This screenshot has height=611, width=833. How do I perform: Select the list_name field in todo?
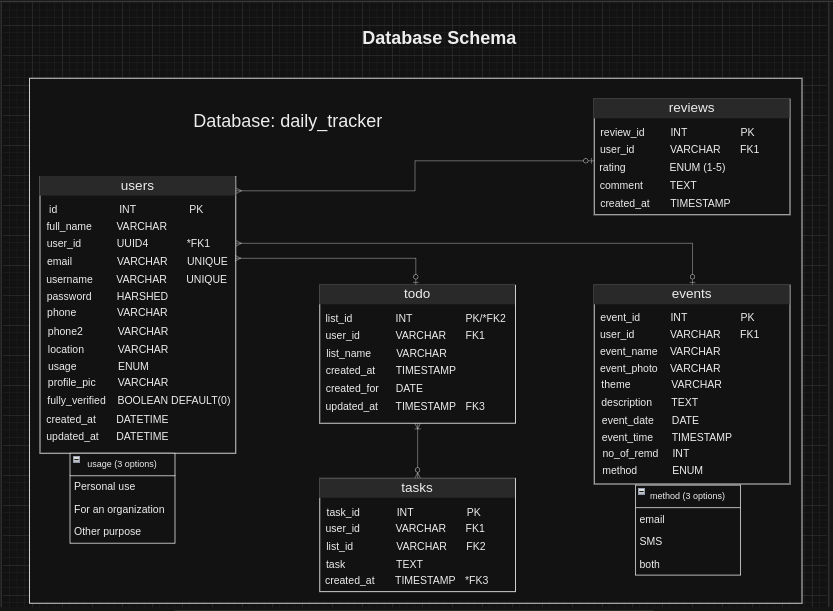(x=348, y=353)
